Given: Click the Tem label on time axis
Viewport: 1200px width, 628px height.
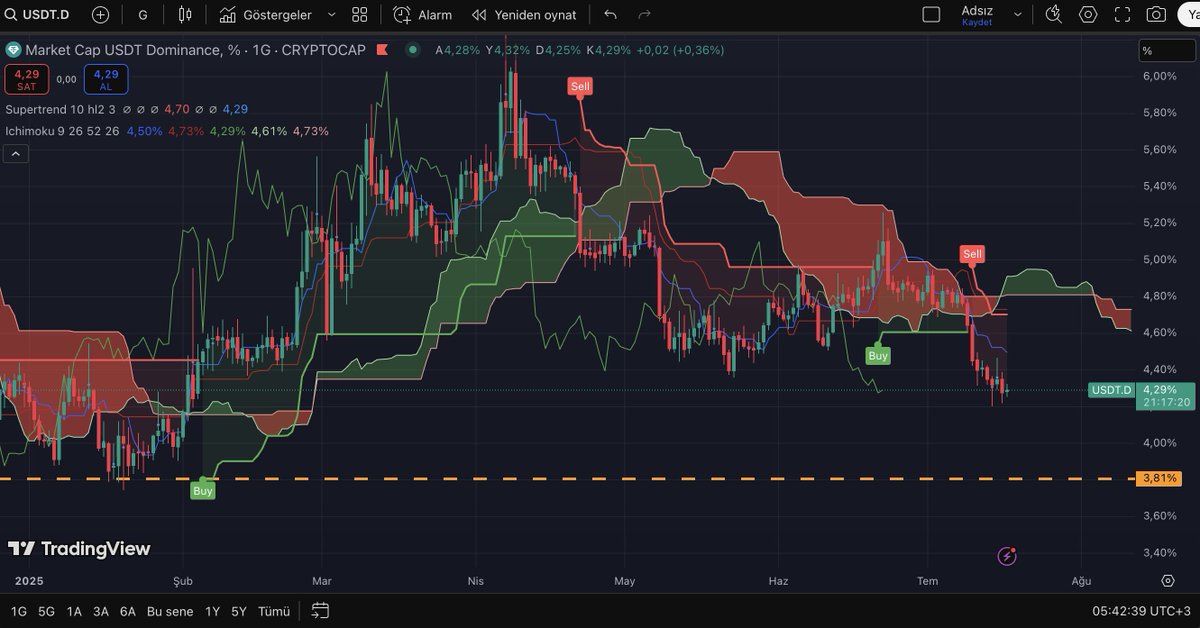Looking at the screenshot, I should (x=928, y=581).
